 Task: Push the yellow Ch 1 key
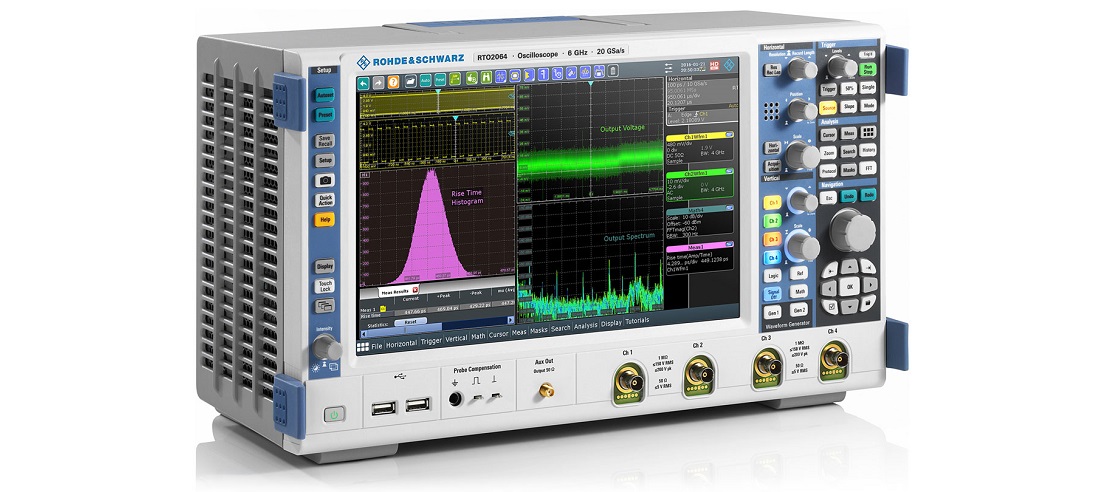(x=772, y=201)
